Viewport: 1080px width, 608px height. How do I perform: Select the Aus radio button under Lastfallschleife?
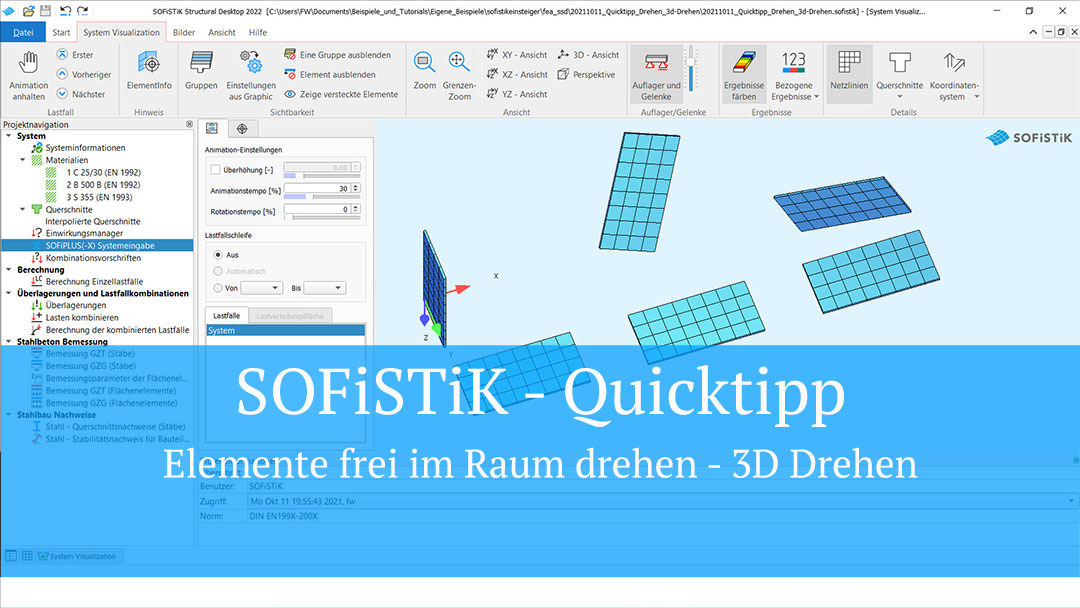216,254
